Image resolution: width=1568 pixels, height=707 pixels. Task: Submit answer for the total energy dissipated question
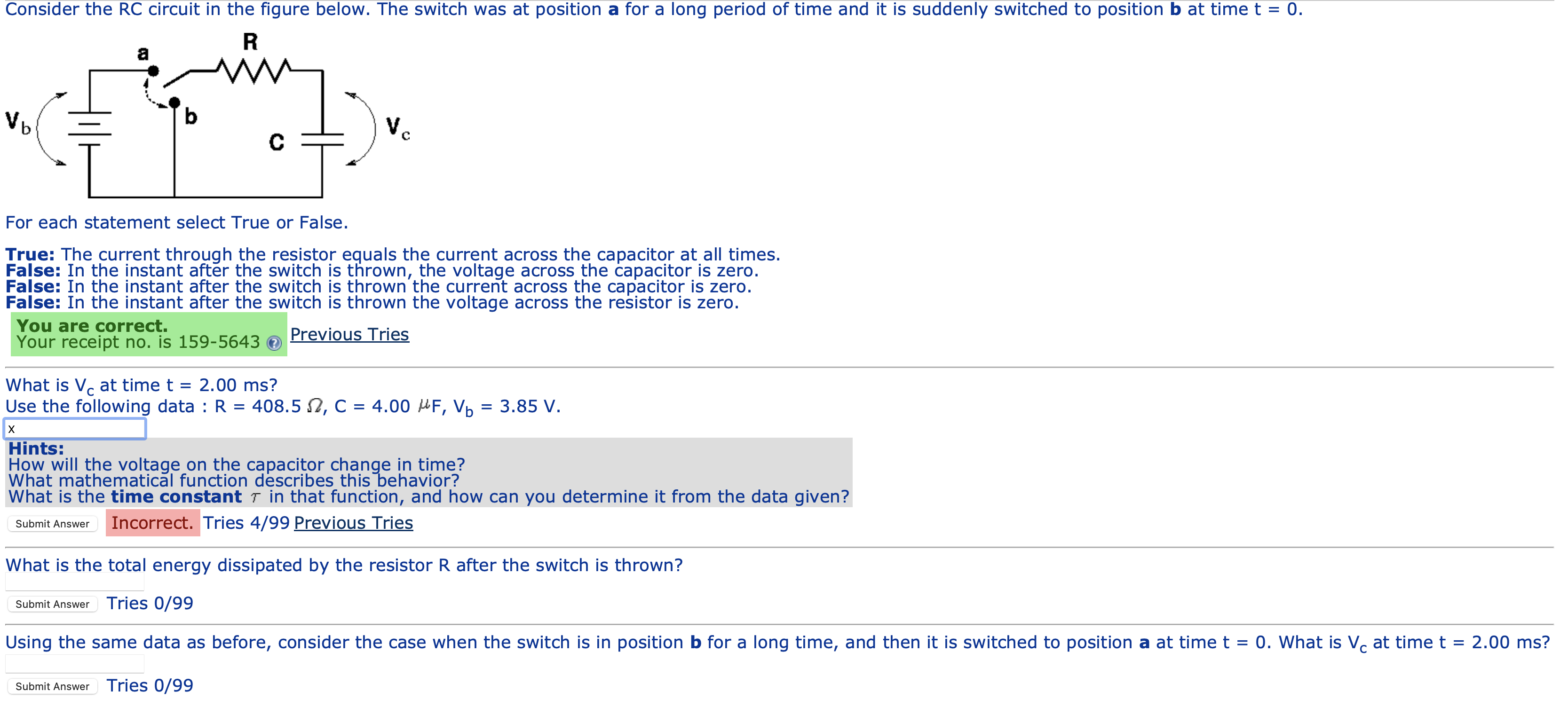tap(52, 604)
